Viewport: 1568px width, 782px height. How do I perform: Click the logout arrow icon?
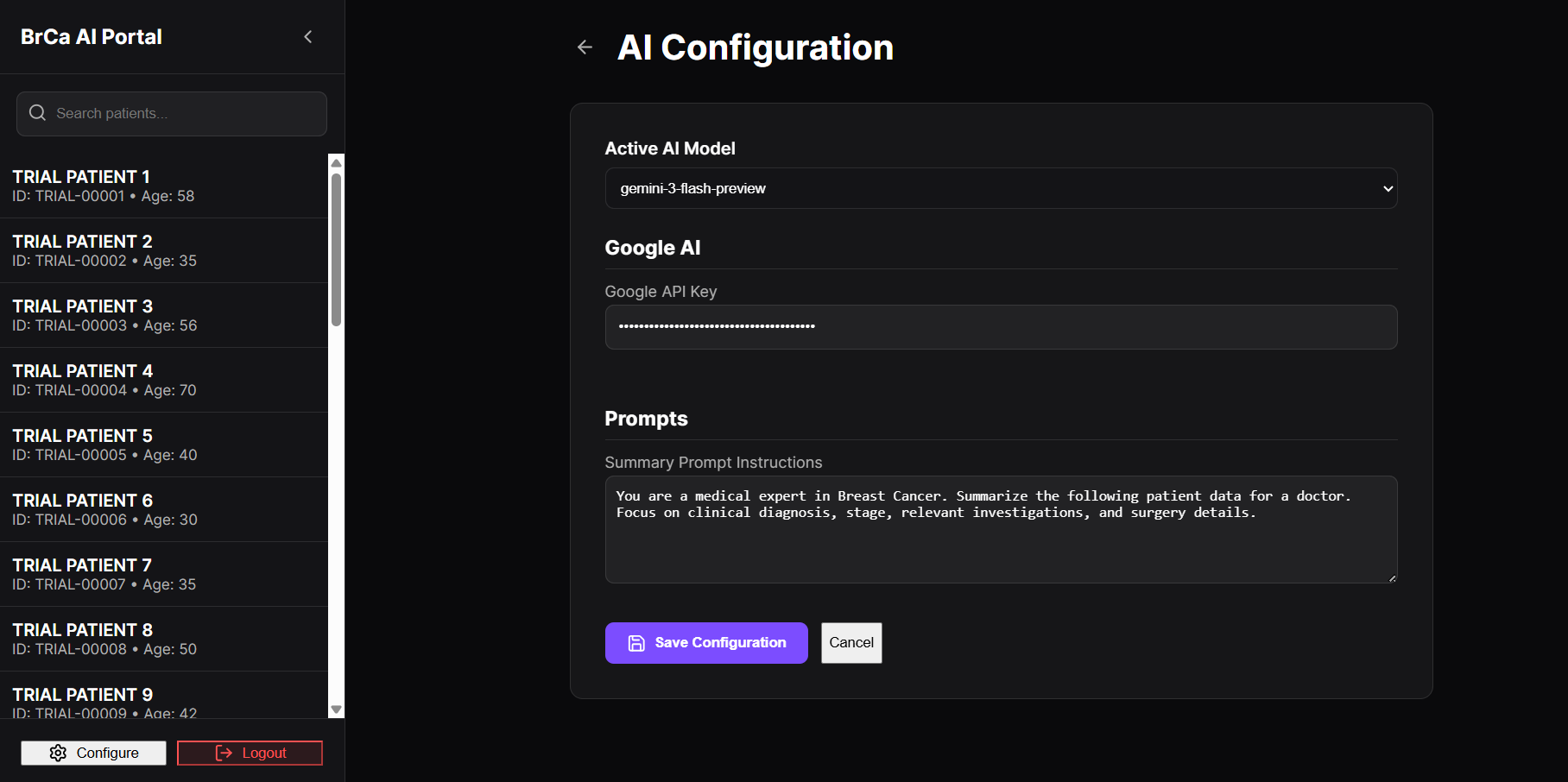(224, 753)
